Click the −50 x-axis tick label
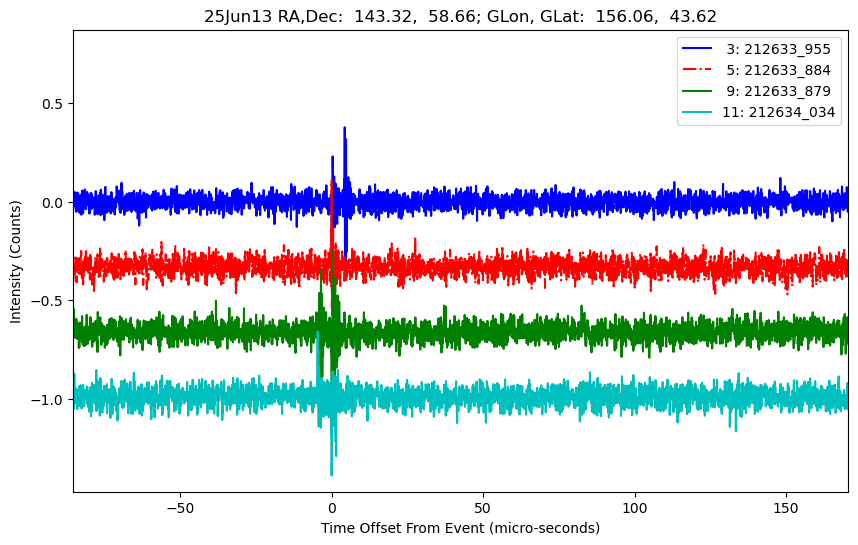The image size is (858, 545). [x=181, y=508]
